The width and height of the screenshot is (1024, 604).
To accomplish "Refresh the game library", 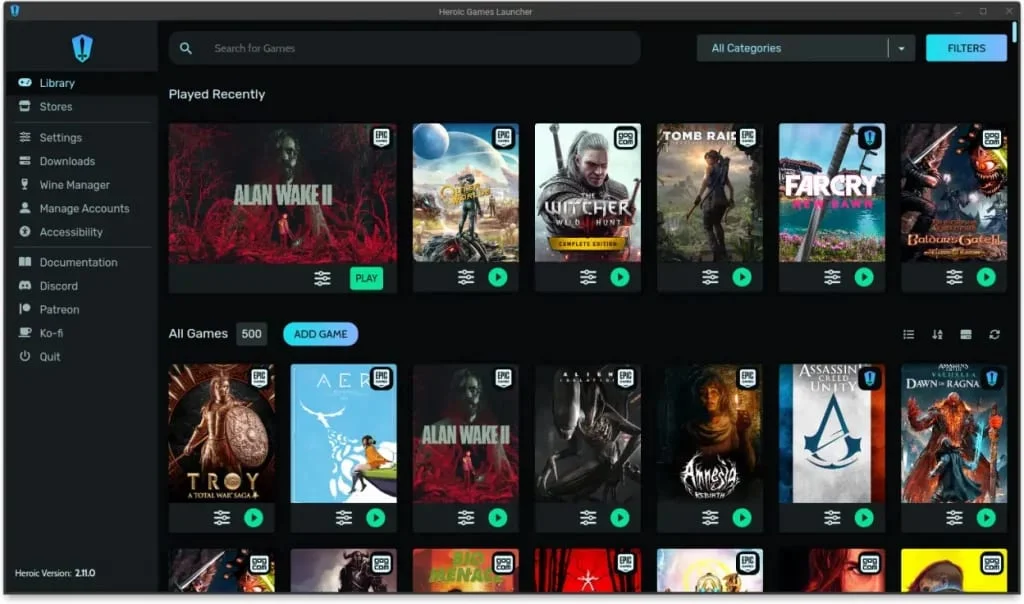I will pos(995,334).
